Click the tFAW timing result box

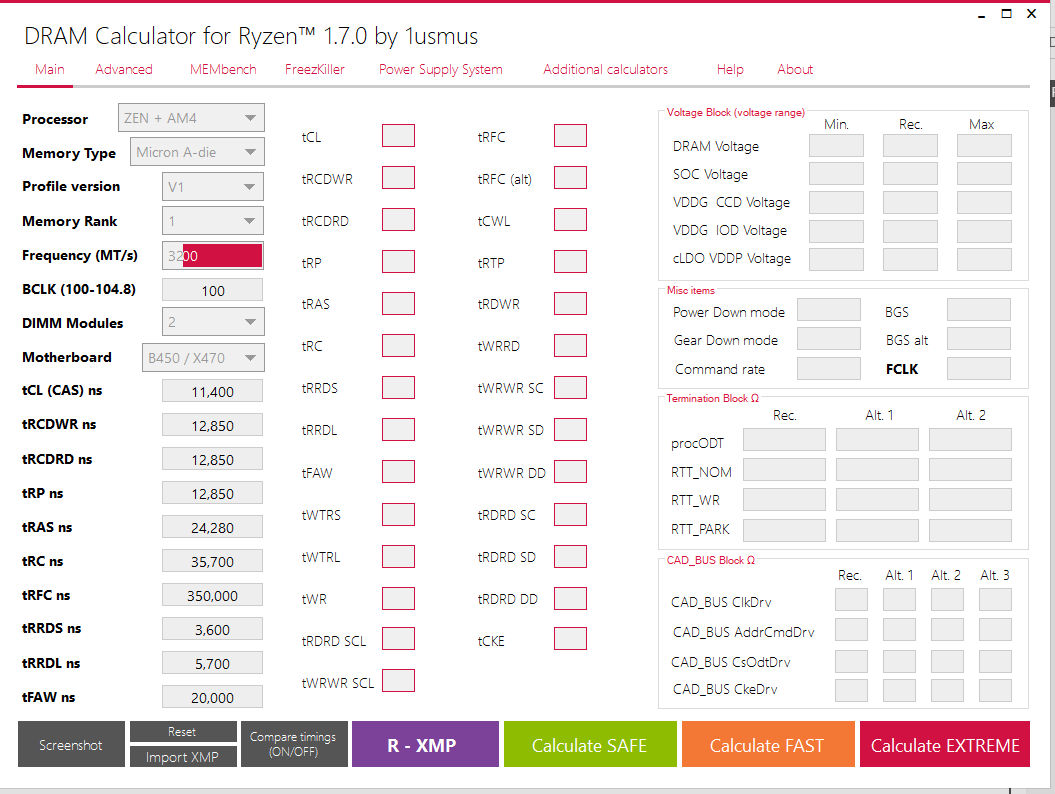tap(398, 472)
